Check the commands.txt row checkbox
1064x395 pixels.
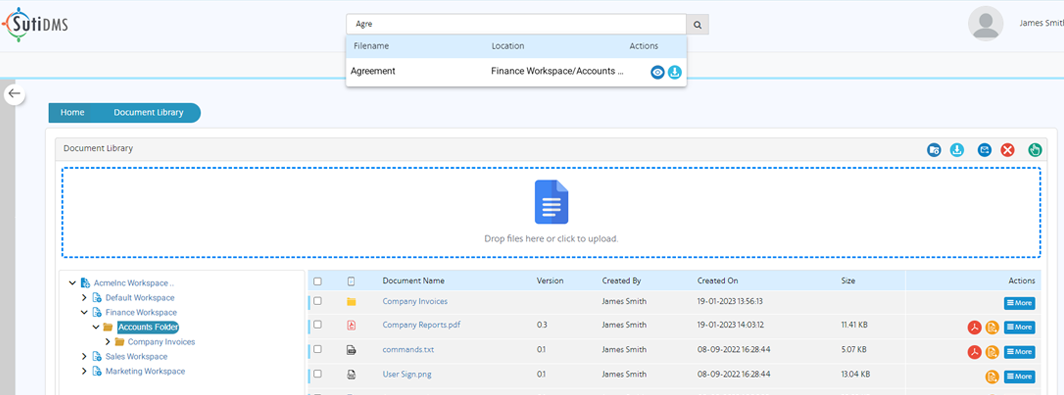coord(318,349)
